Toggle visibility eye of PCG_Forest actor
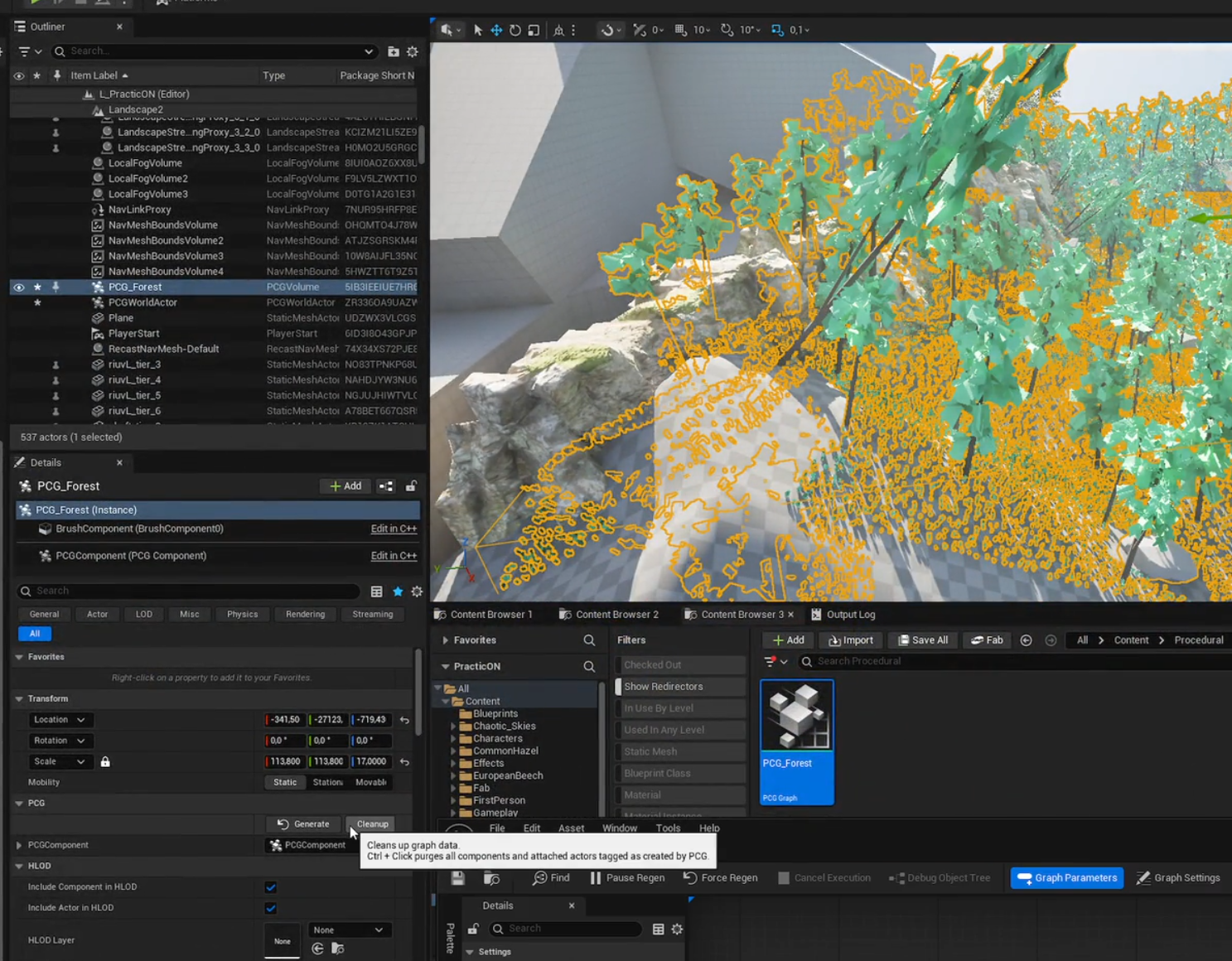This screenshot has height=961, width=1232. click(18, 287)
